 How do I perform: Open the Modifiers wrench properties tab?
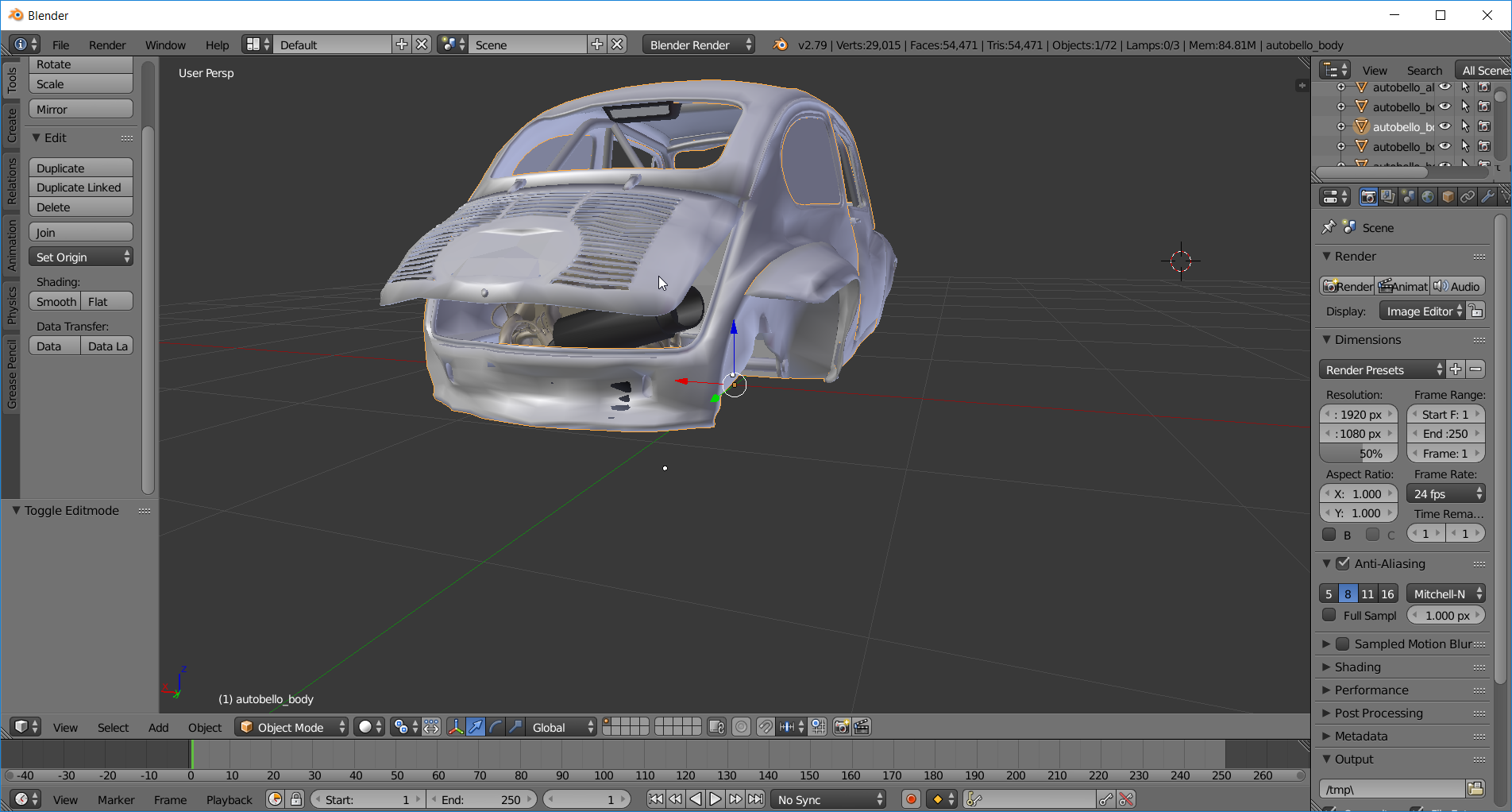point(1487,197)
